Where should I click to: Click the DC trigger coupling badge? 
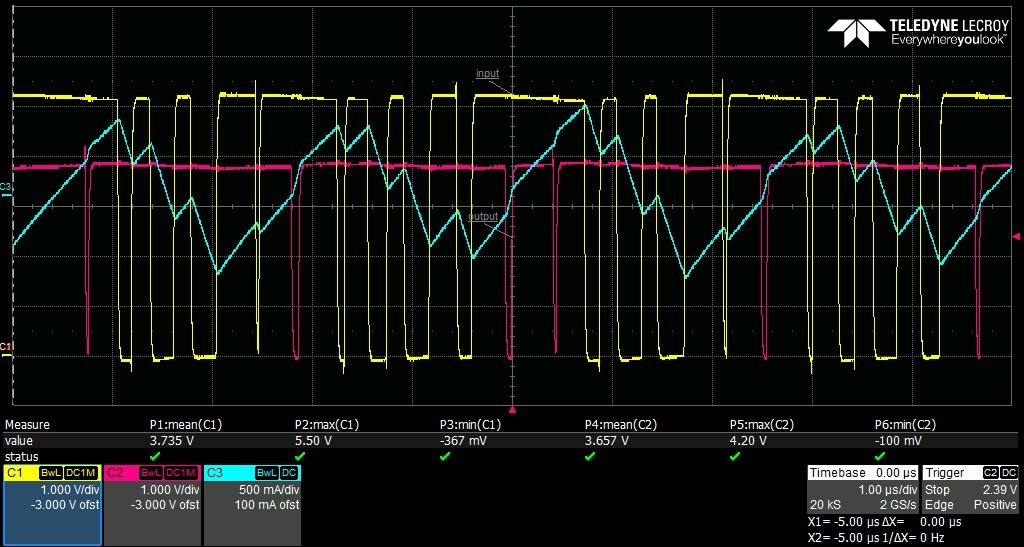click(x=1009, y=473)
